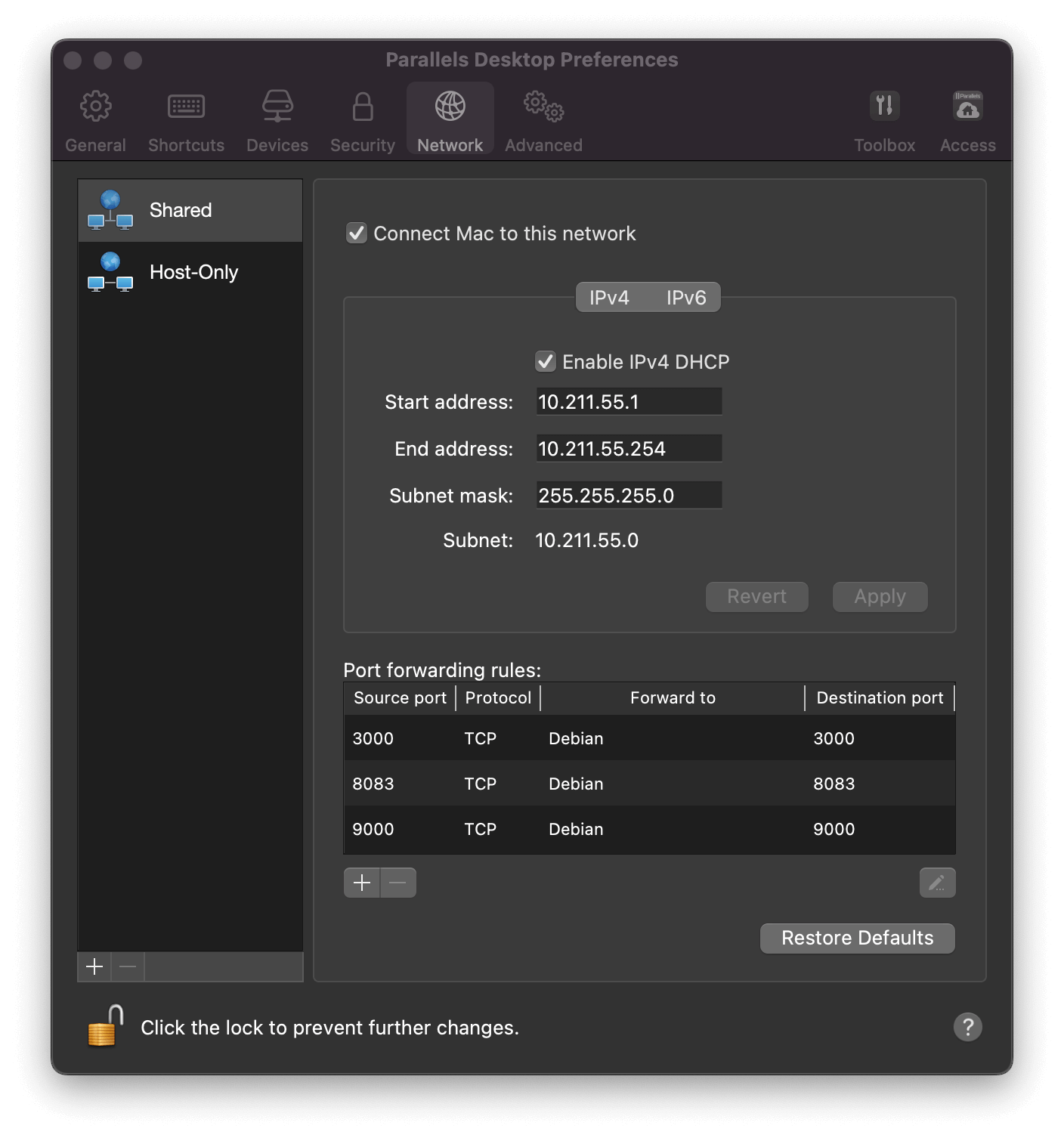Click the Start address input field
Image resolution: width=1064 pixels, height=1138 pixels.
(628, 401)
